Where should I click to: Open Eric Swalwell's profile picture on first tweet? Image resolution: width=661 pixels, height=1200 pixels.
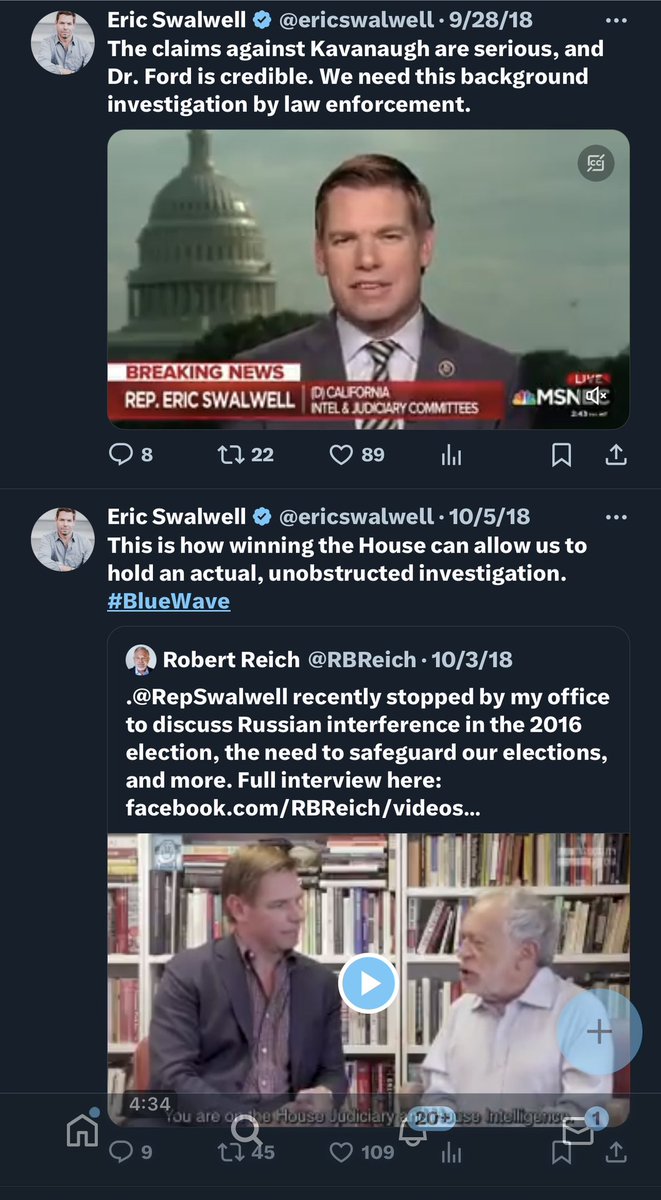click(x=63, y=43)
